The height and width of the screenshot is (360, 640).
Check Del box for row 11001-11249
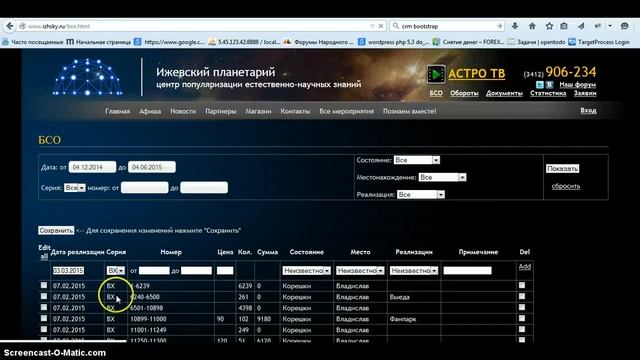point(522,329)
